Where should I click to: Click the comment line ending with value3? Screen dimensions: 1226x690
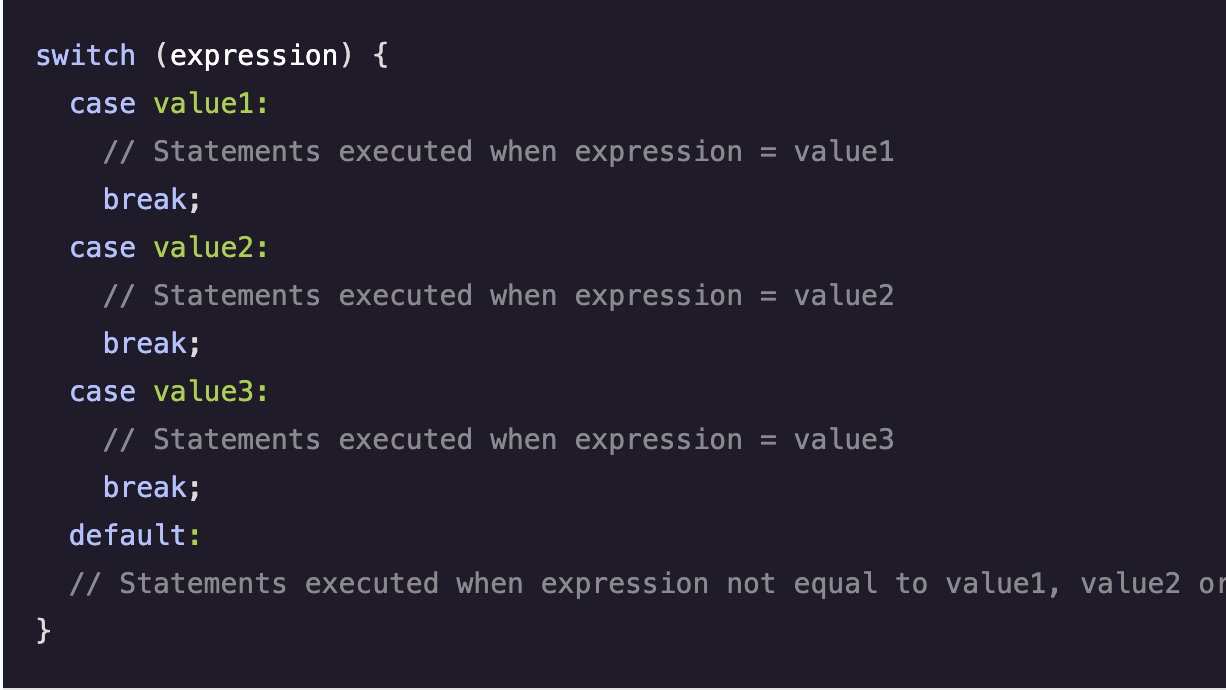498,439
